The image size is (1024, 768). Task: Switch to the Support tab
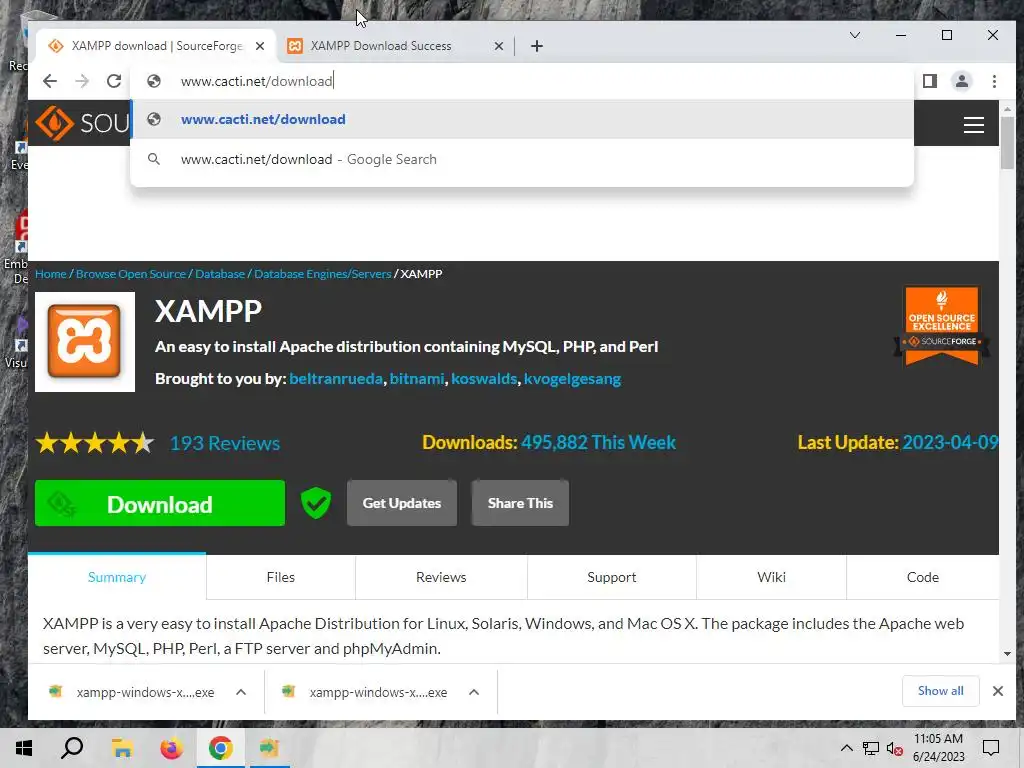coord(611,577)
